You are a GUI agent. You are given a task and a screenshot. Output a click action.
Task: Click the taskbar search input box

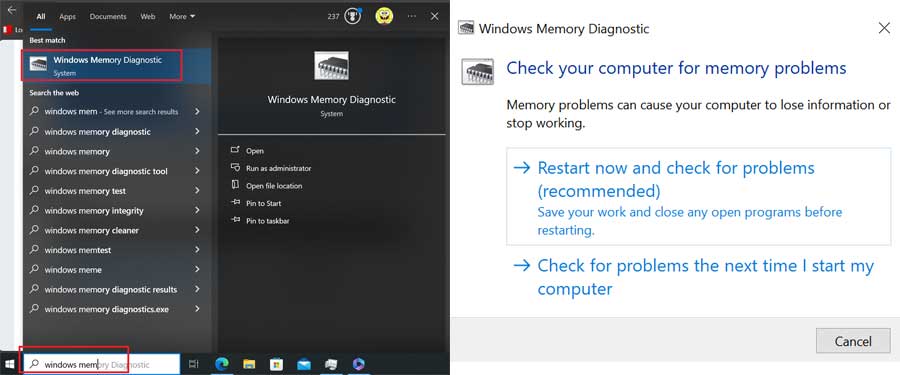point(102,364)
